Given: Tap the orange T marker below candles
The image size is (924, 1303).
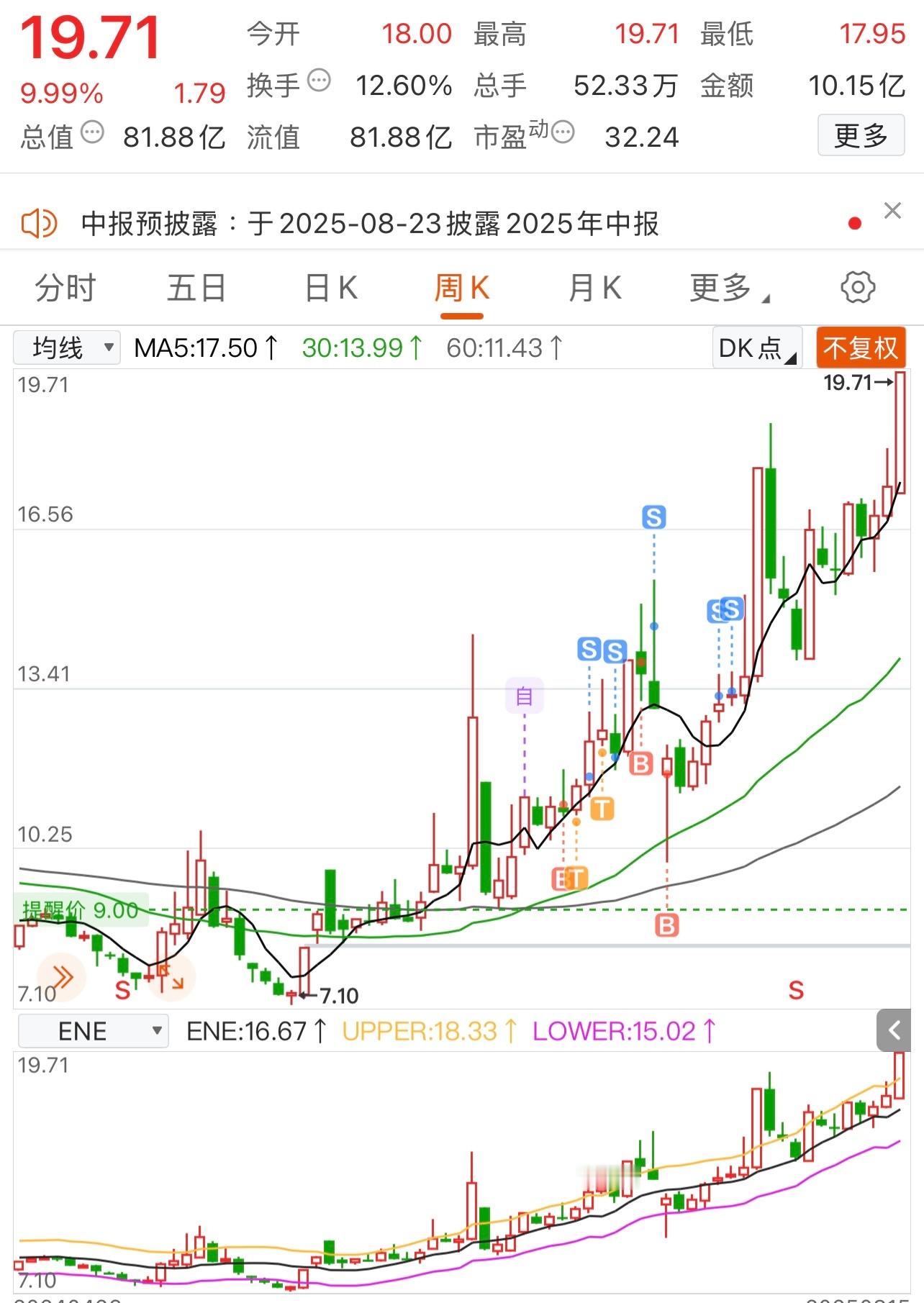Looking at the screenshot, I should [602, 809].
